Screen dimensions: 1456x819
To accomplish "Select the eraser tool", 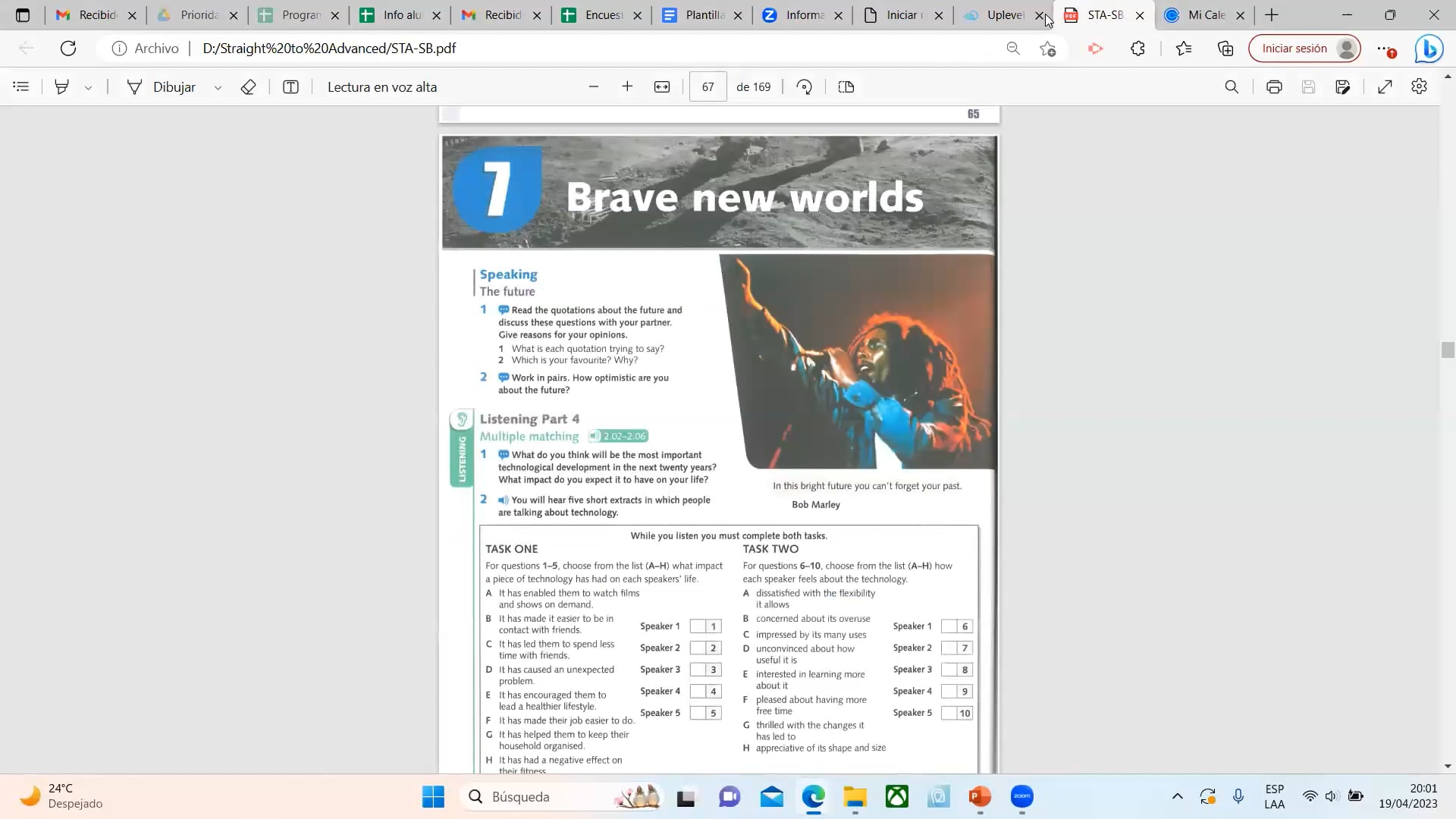I will click(248, 87).
